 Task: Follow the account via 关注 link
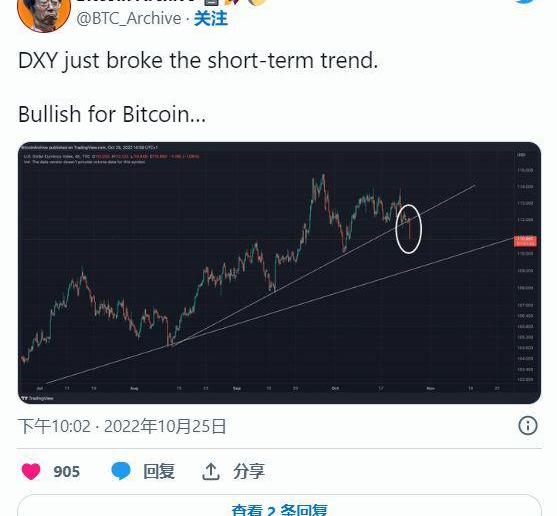coord(211,18)
